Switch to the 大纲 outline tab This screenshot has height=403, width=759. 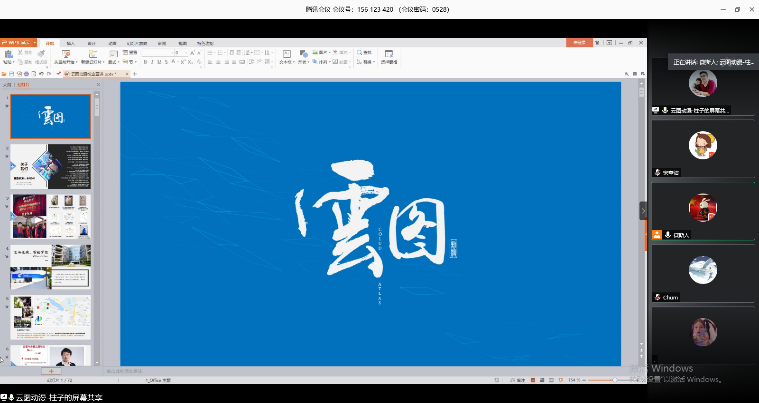click(9, 85)
